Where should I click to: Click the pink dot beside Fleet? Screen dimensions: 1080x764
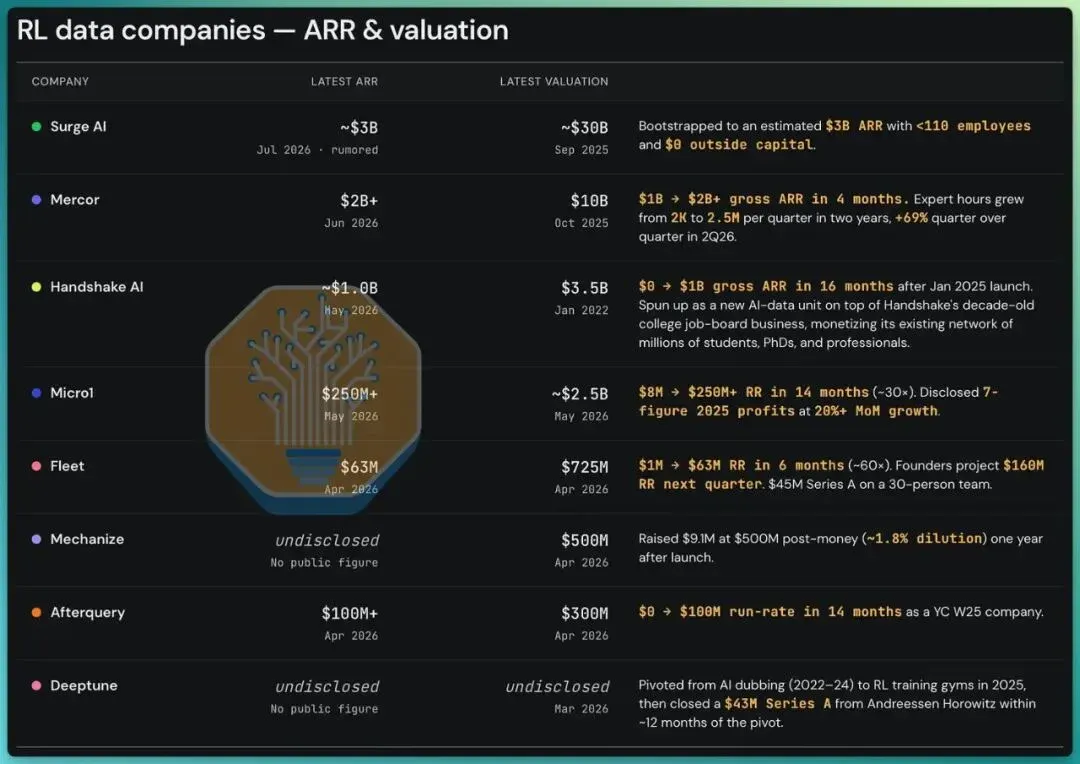pyautogui.click(x=37, y=466)
